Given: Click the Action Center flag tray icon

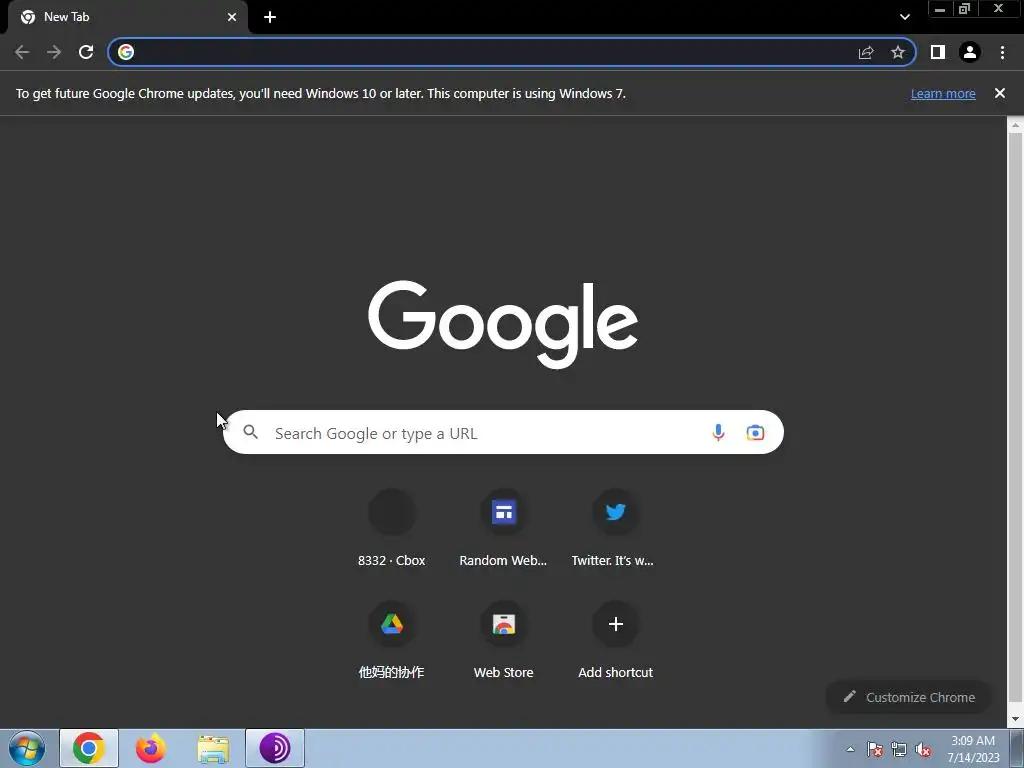Looking at the screenshot, I should [875, 749].
